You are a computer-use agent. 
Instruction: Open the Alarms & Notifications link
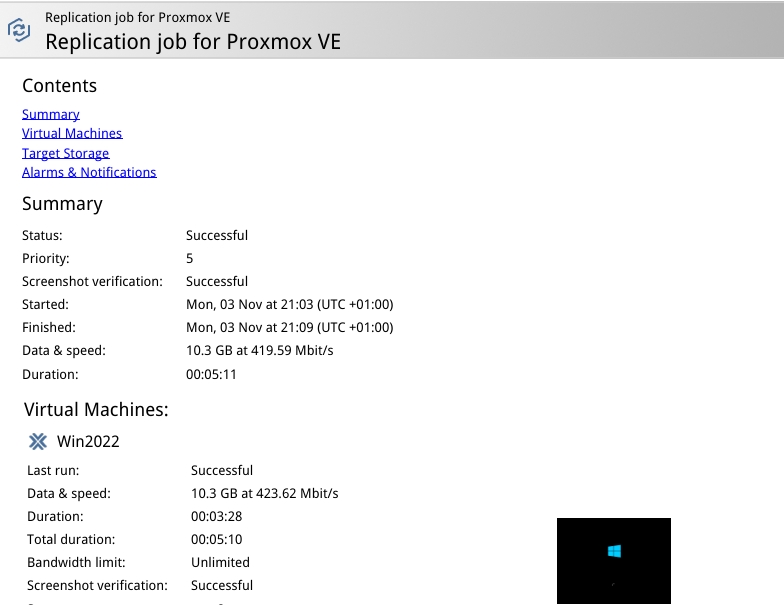tap(89, 172)
